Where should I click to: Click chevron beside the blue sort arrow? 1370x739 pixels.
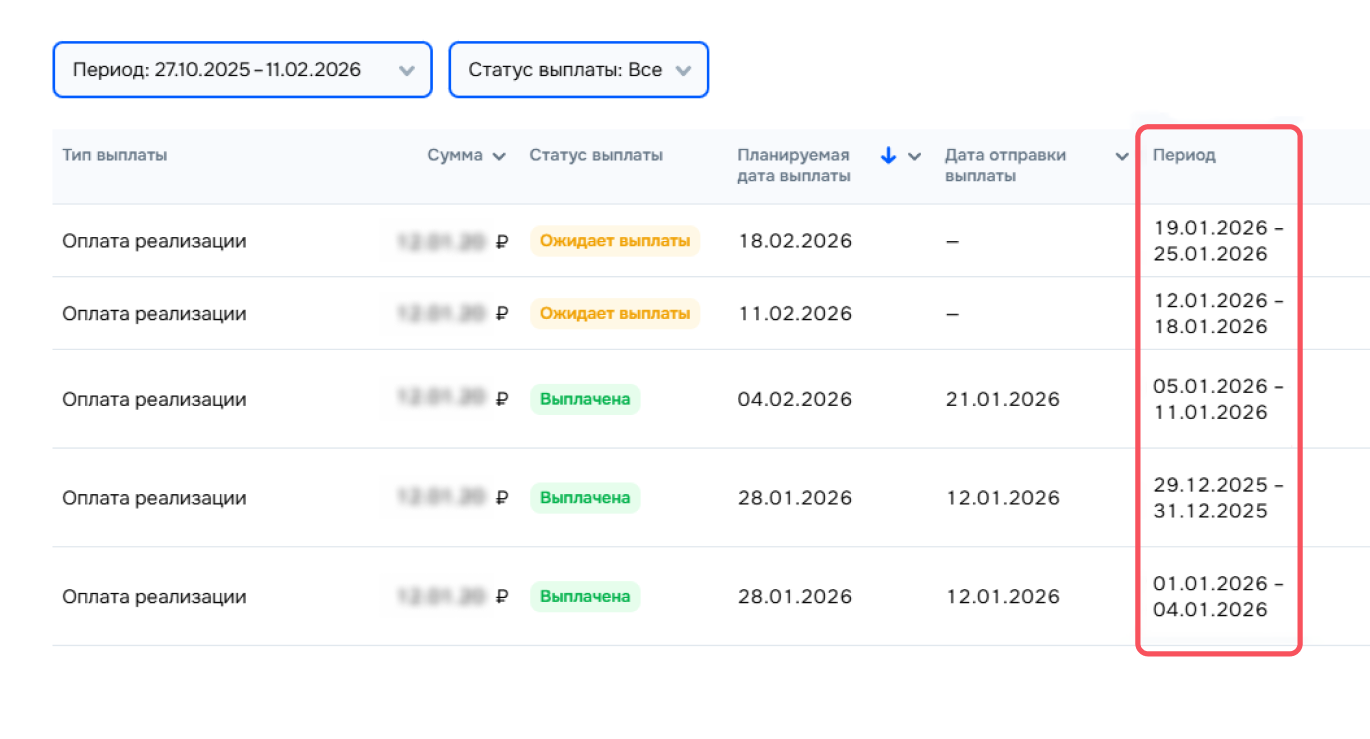(914, 156)
